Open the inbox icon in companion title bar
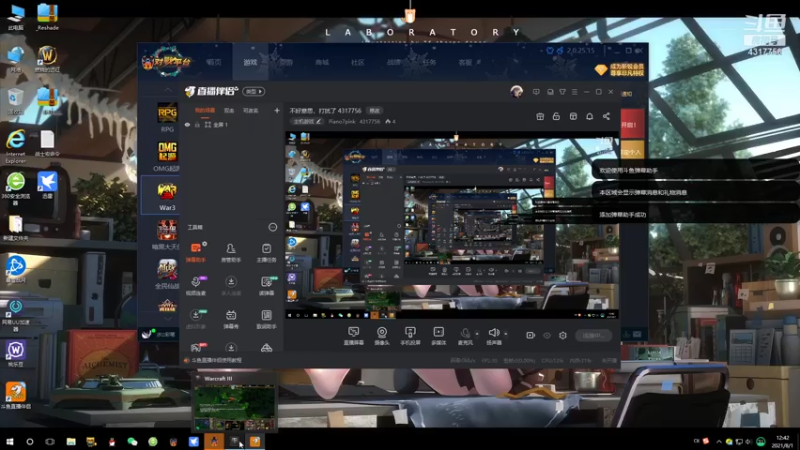 click(550, 92)
